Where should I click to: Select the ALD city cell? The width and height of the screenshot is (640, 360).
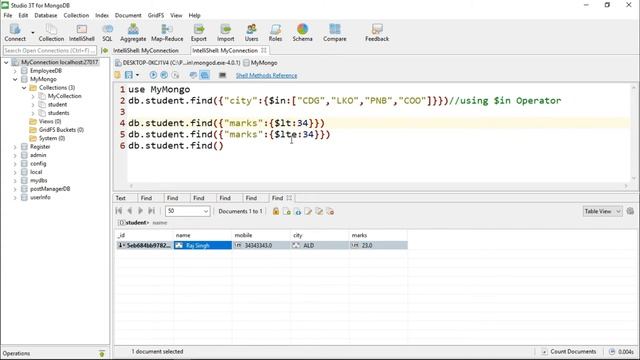click(x=320, y=245)
